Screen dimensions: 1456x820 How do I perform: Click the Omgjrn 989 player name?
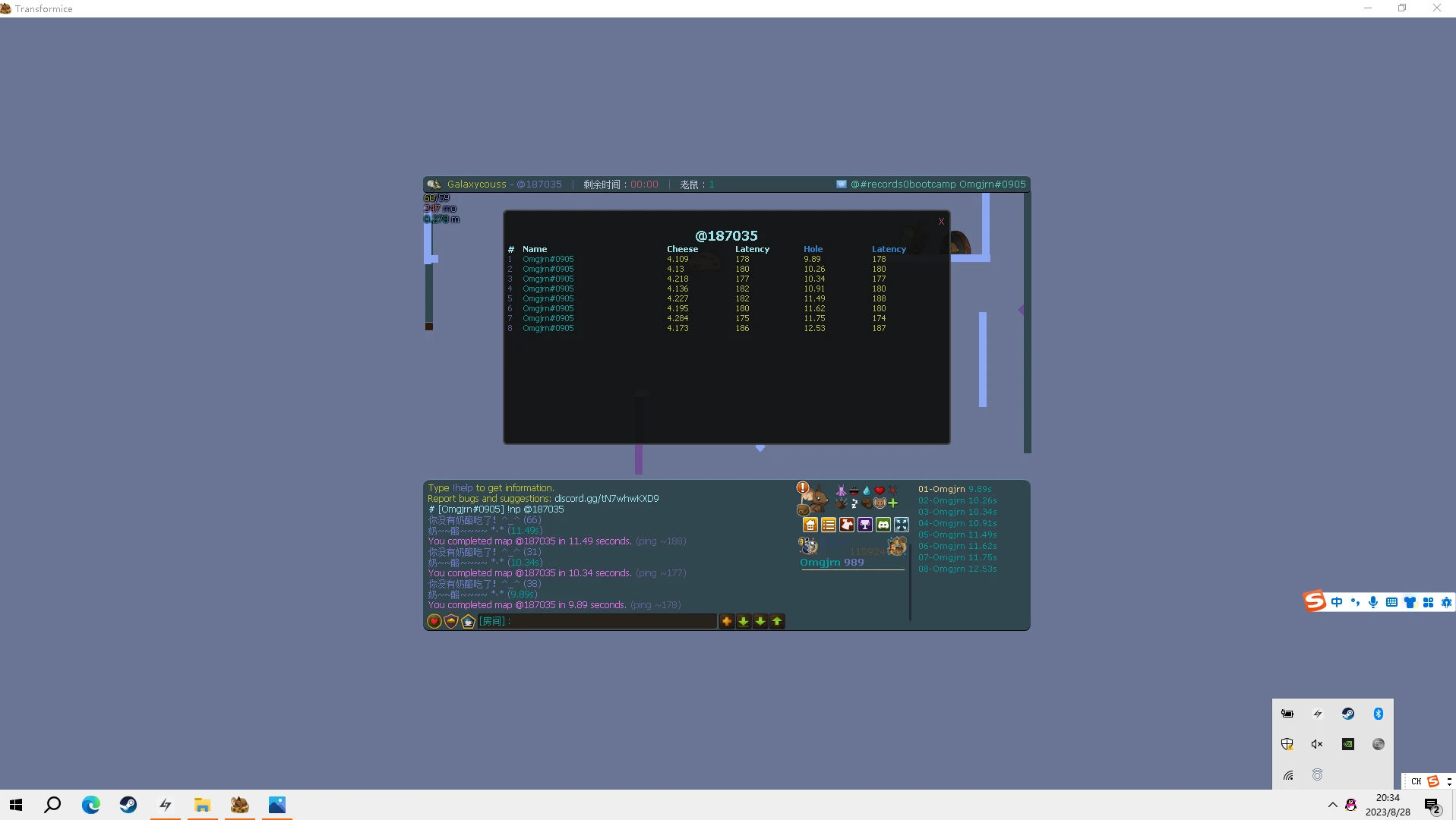coord(832,563)
